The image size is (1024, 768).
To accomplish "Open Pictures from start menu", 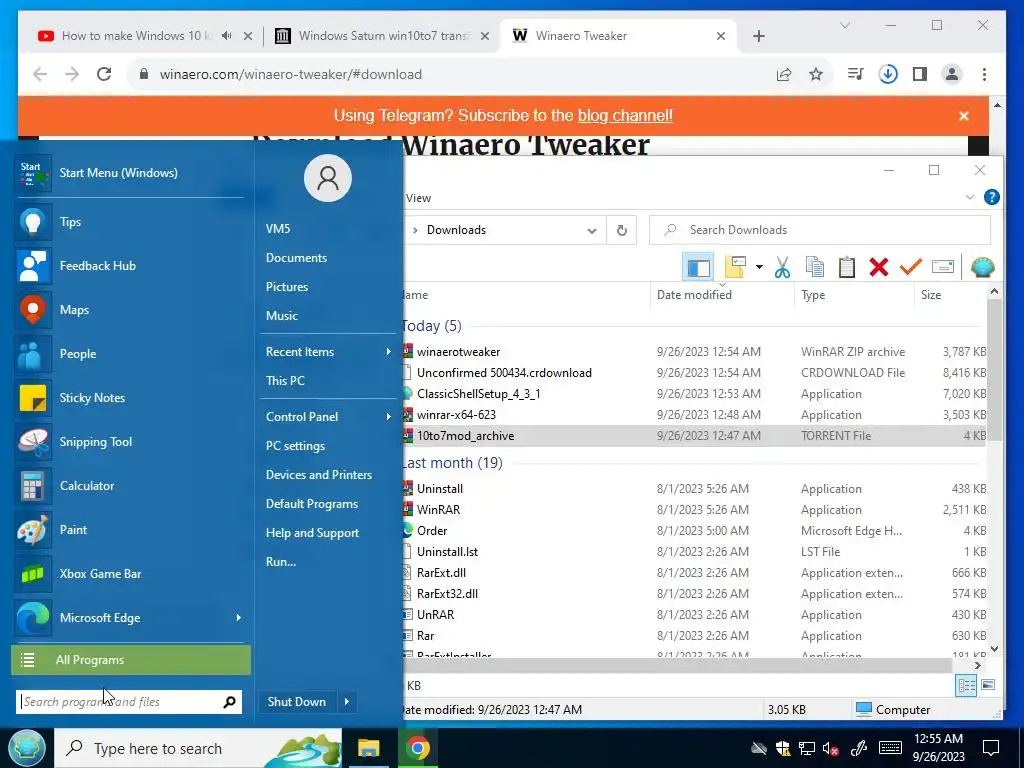I will [287, 287].
